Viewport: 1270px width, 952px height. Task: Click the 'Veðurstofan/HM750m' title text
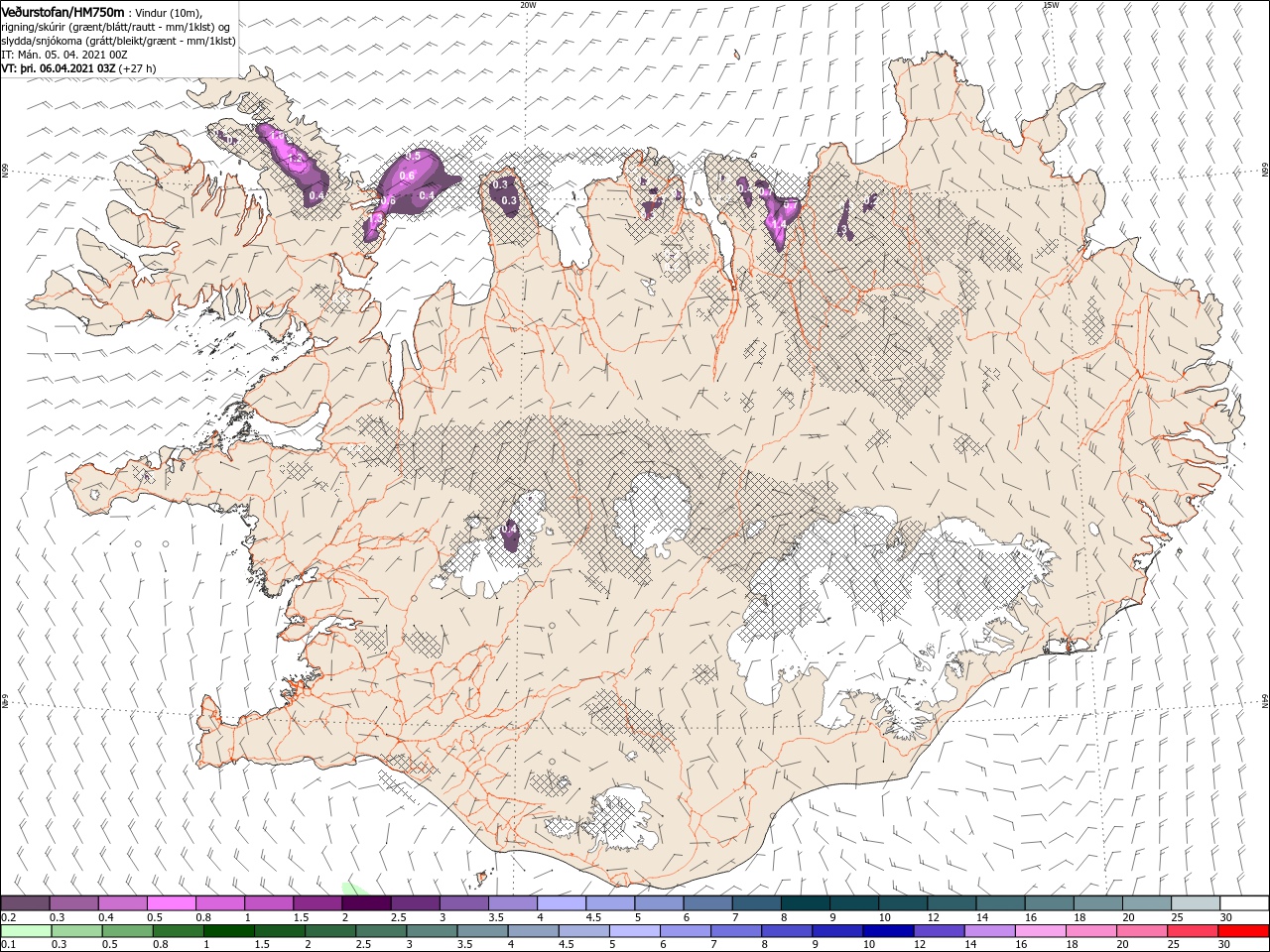[x=63, y=12]
